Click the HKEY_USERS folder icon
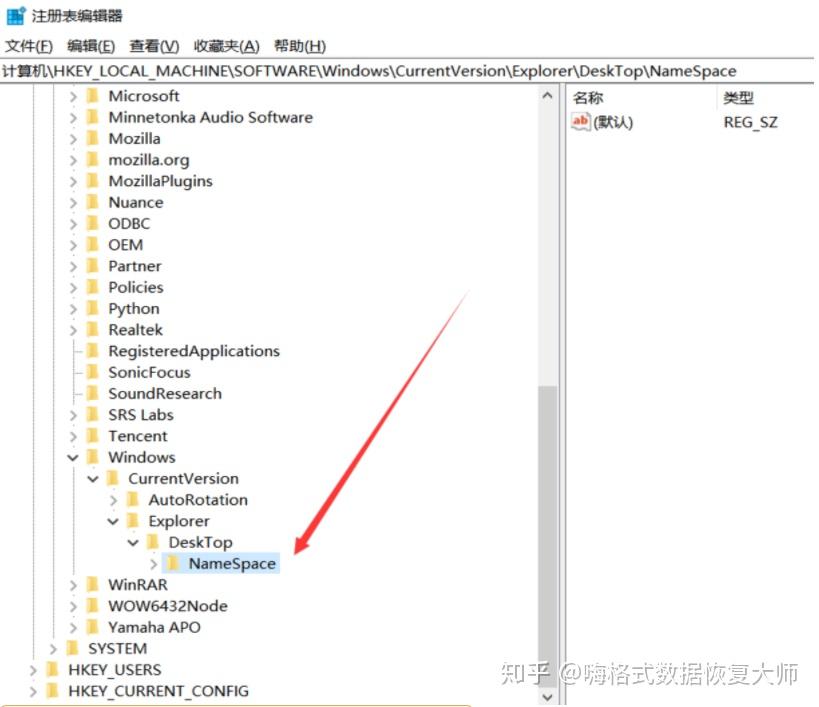This screenshot has height=707, width=819. (x=53, y=669)
